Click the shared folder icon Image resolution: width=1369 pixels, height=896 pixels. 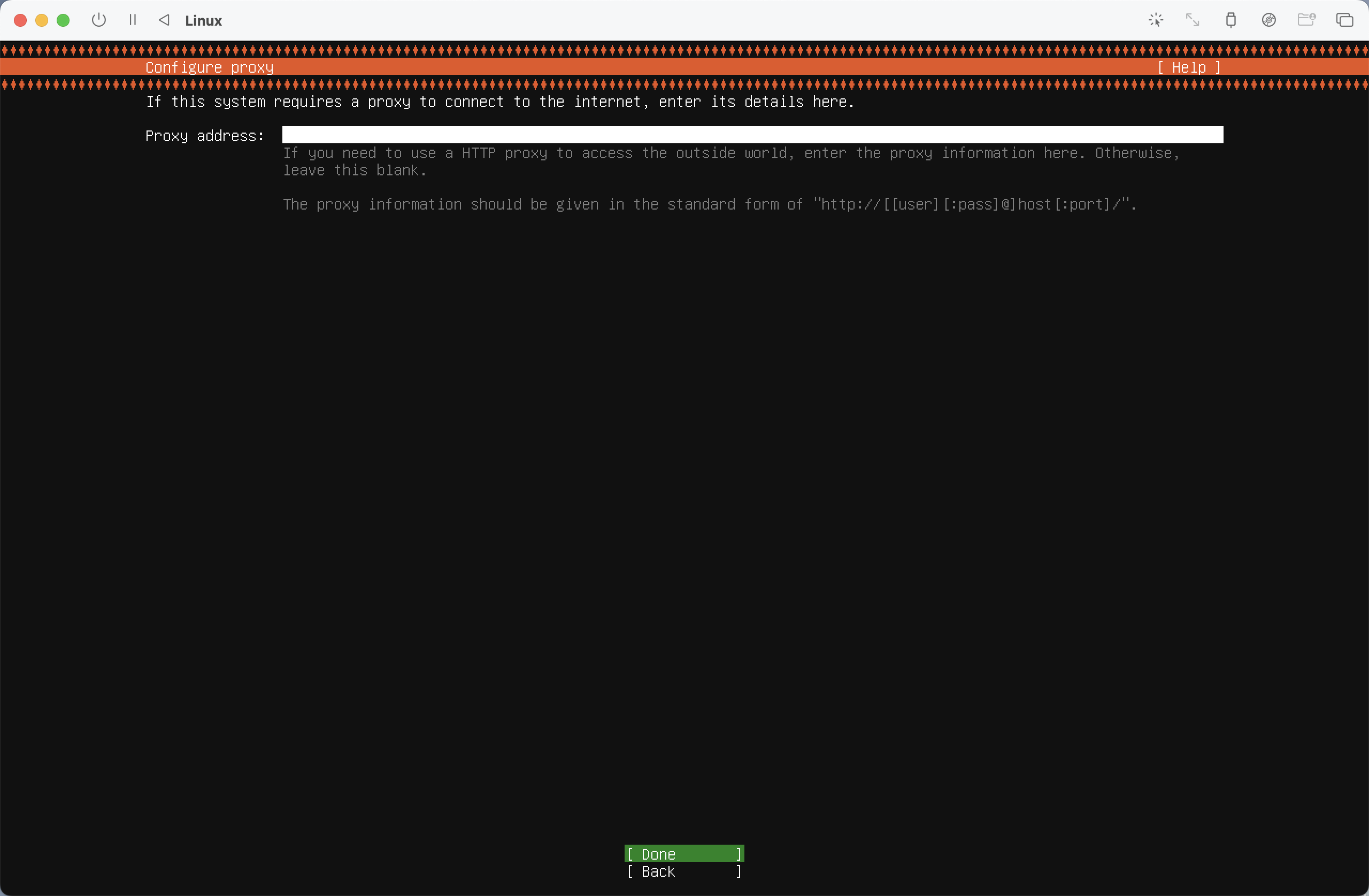(1306, 20)
